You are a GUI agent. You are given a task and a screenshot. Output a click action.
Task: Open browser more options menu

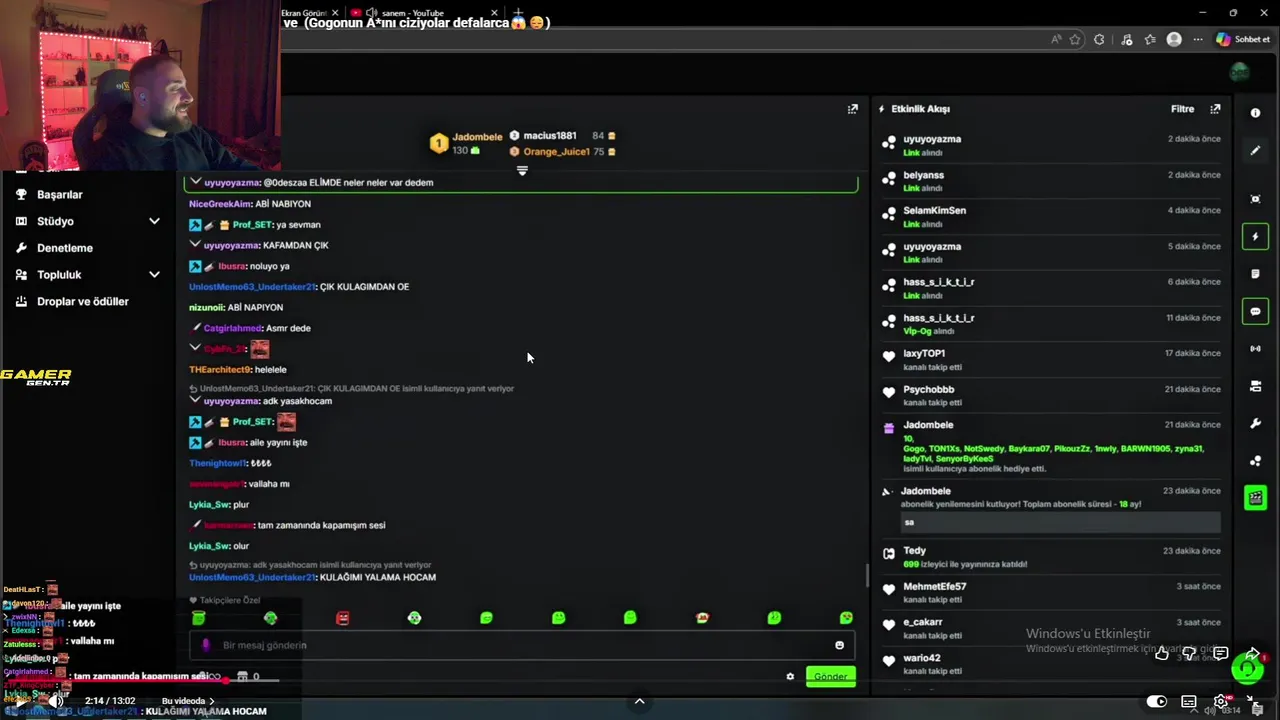(1198, 40)
